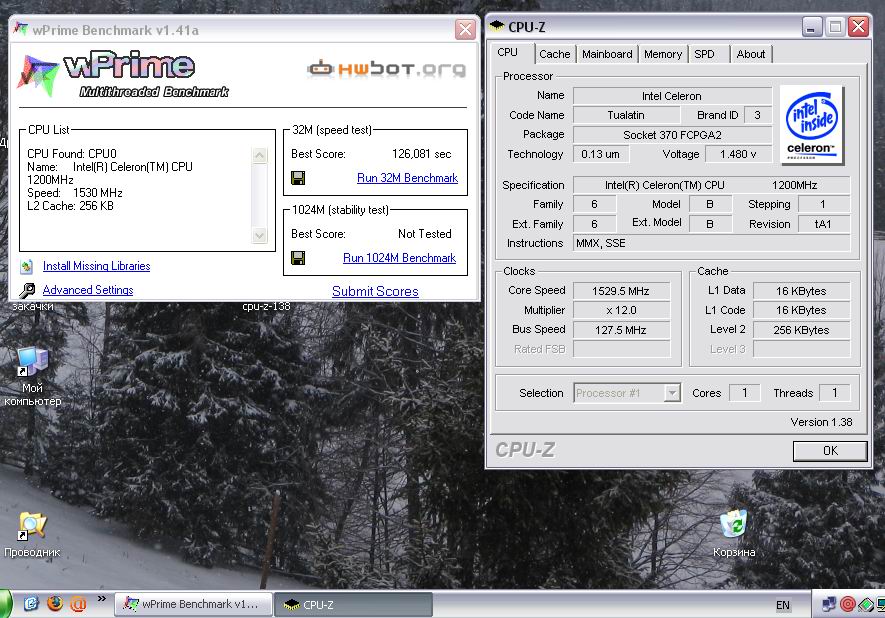The image size is (885, 618).
Task: Click the EN language indicator in taskbar
Action: click(783, 605)
